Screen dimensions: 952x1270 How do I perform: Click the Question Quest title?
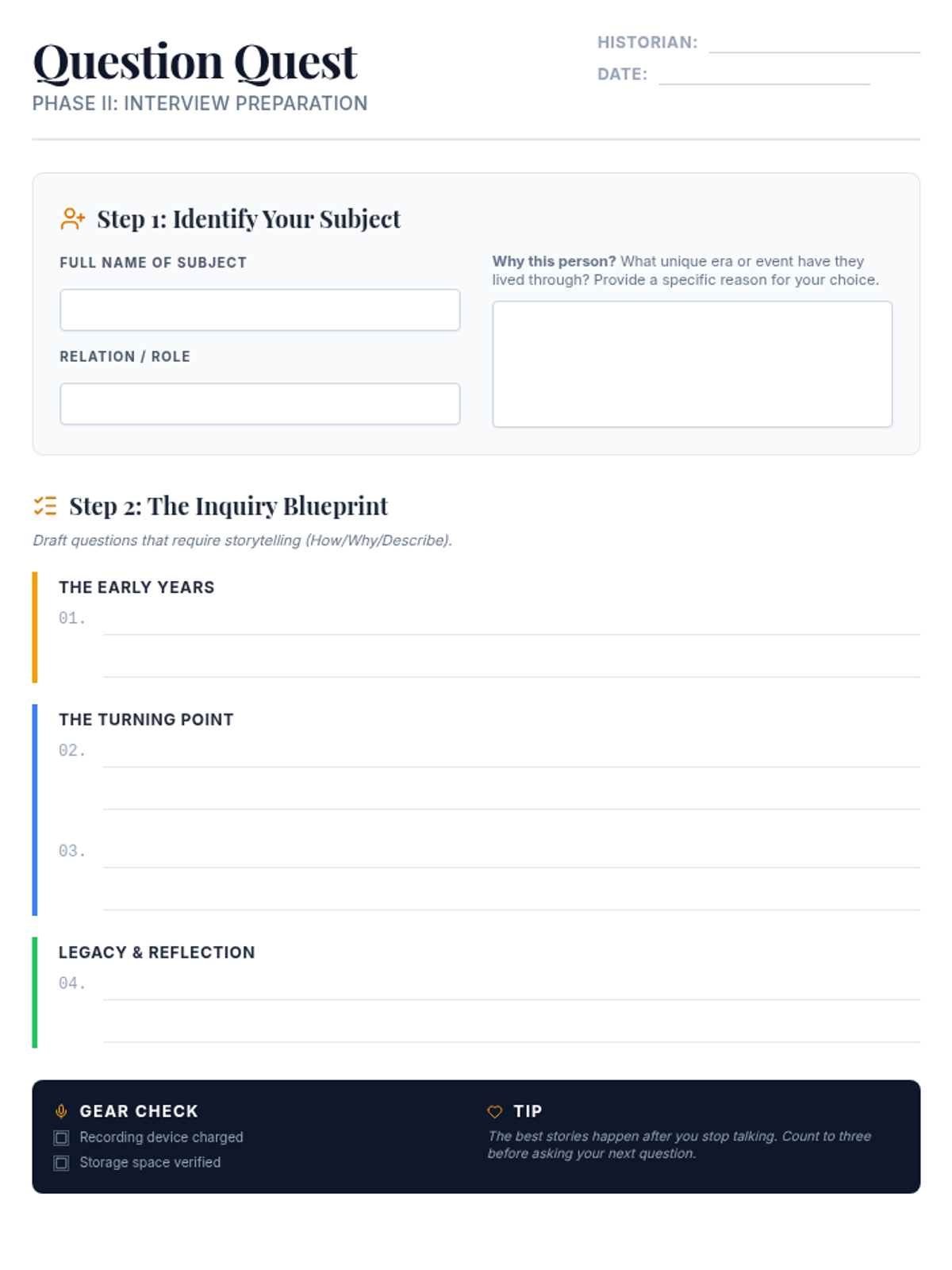[195, 62]
